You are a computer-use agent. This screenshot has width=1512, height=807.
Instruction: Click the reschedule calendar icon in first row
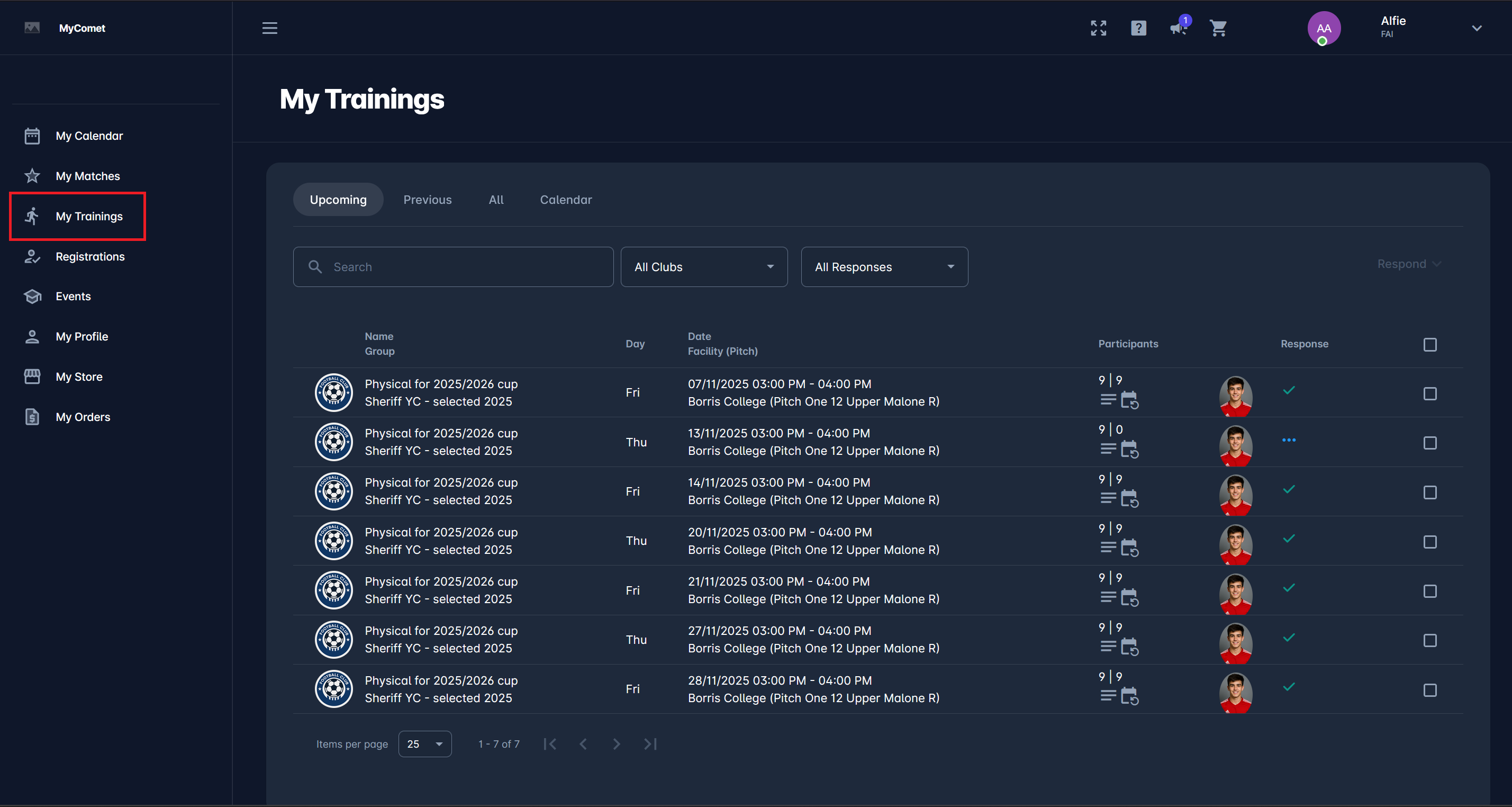[x=1129, y=400]
